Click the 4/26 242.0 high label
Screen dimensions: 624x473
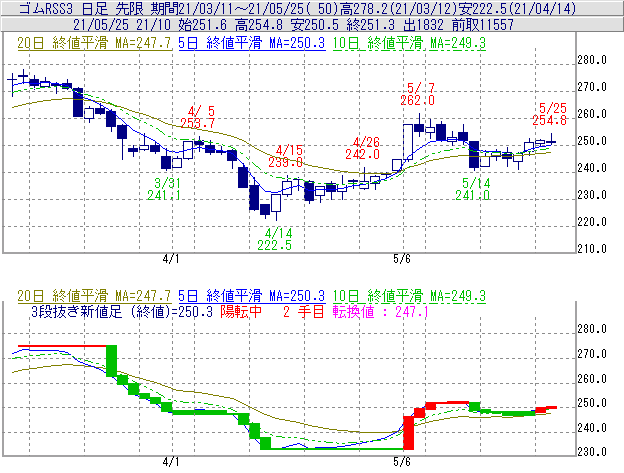click(x=363, y=148)
